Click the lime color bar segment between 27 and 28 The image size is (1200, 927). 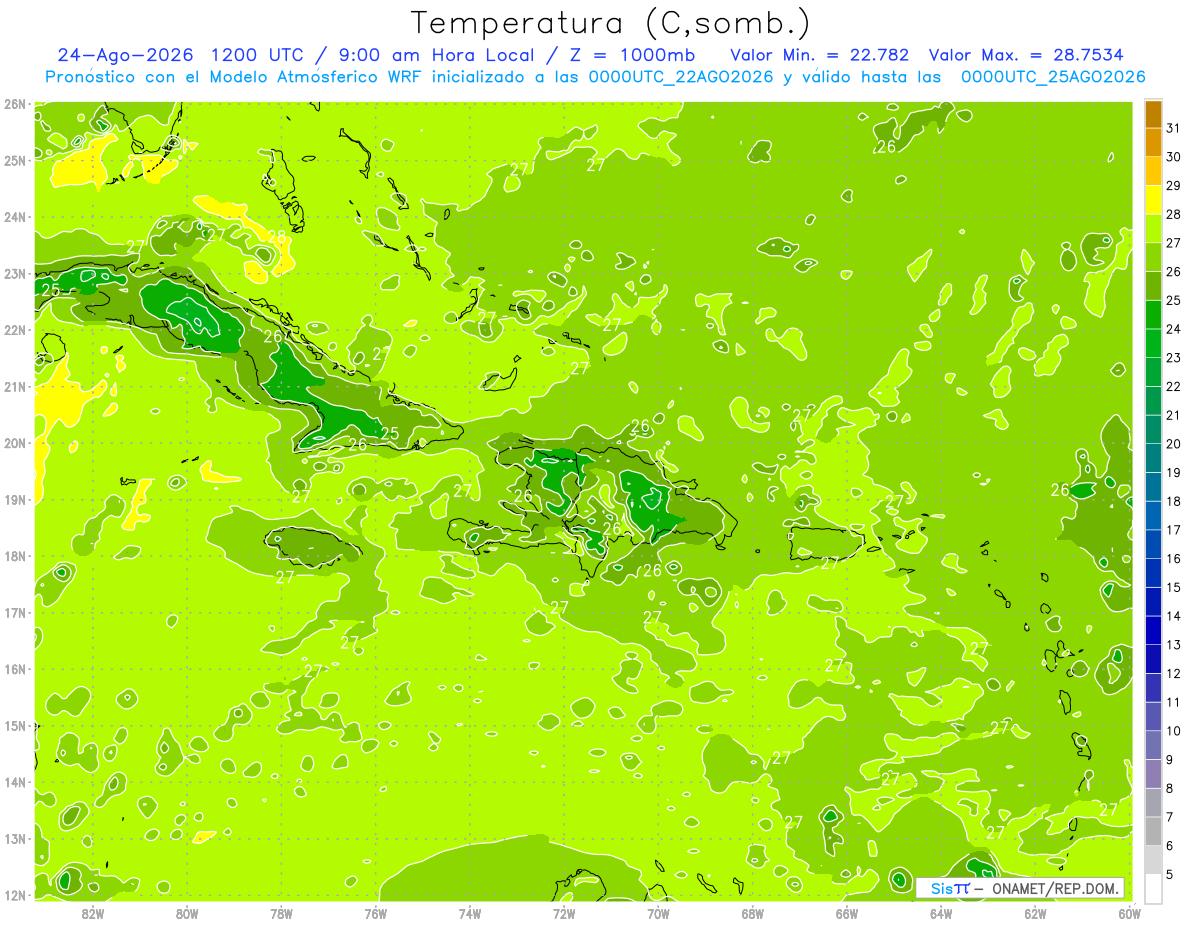click(x=1153, y=228)
